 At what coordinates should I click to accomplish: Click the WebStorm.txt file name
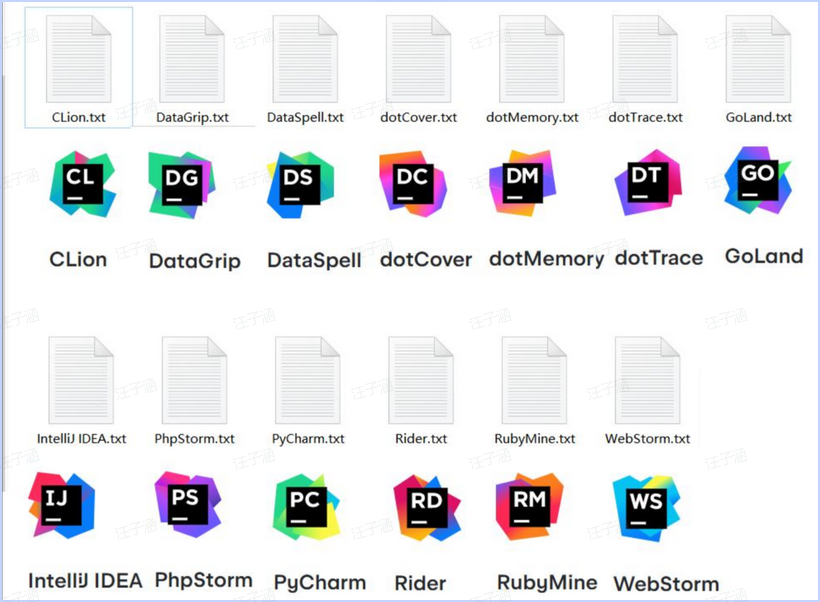647,438
